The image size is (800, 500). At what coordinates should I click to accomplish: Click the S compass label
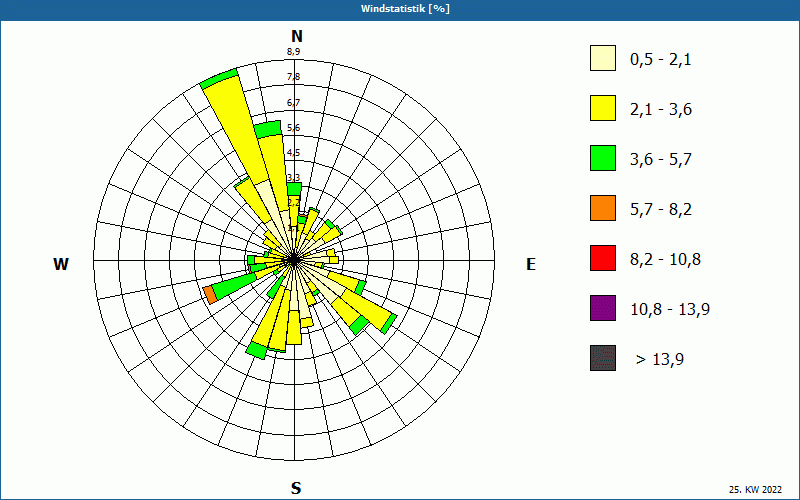(296, 488)
